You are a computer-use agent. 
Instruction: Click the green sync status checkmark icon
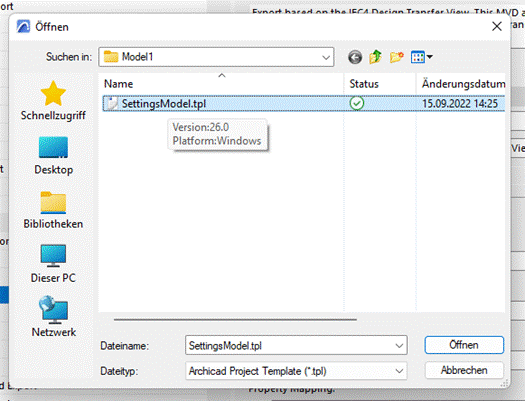click(x=357, y=103)
